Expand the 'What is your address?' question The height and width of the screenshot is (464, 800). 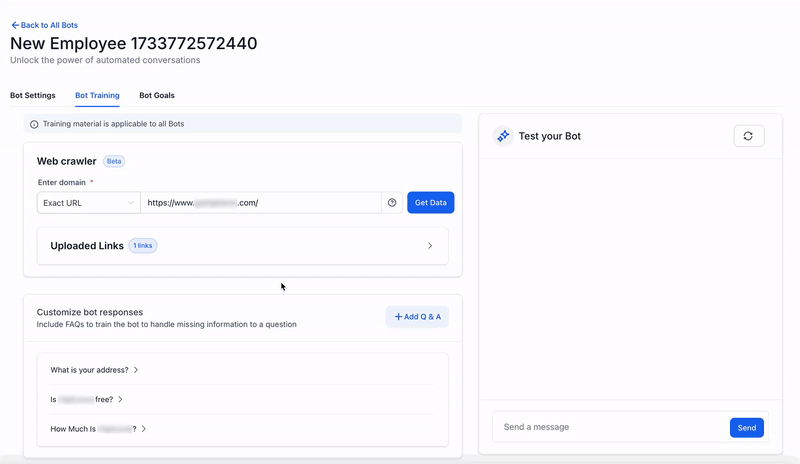point(94,370)
